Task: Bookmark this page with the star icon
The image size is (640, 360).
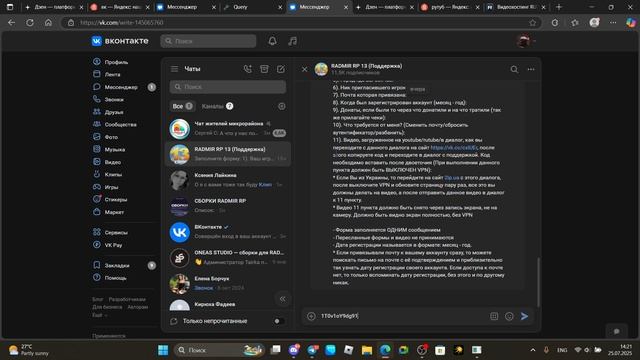Action: click(533, 22)
